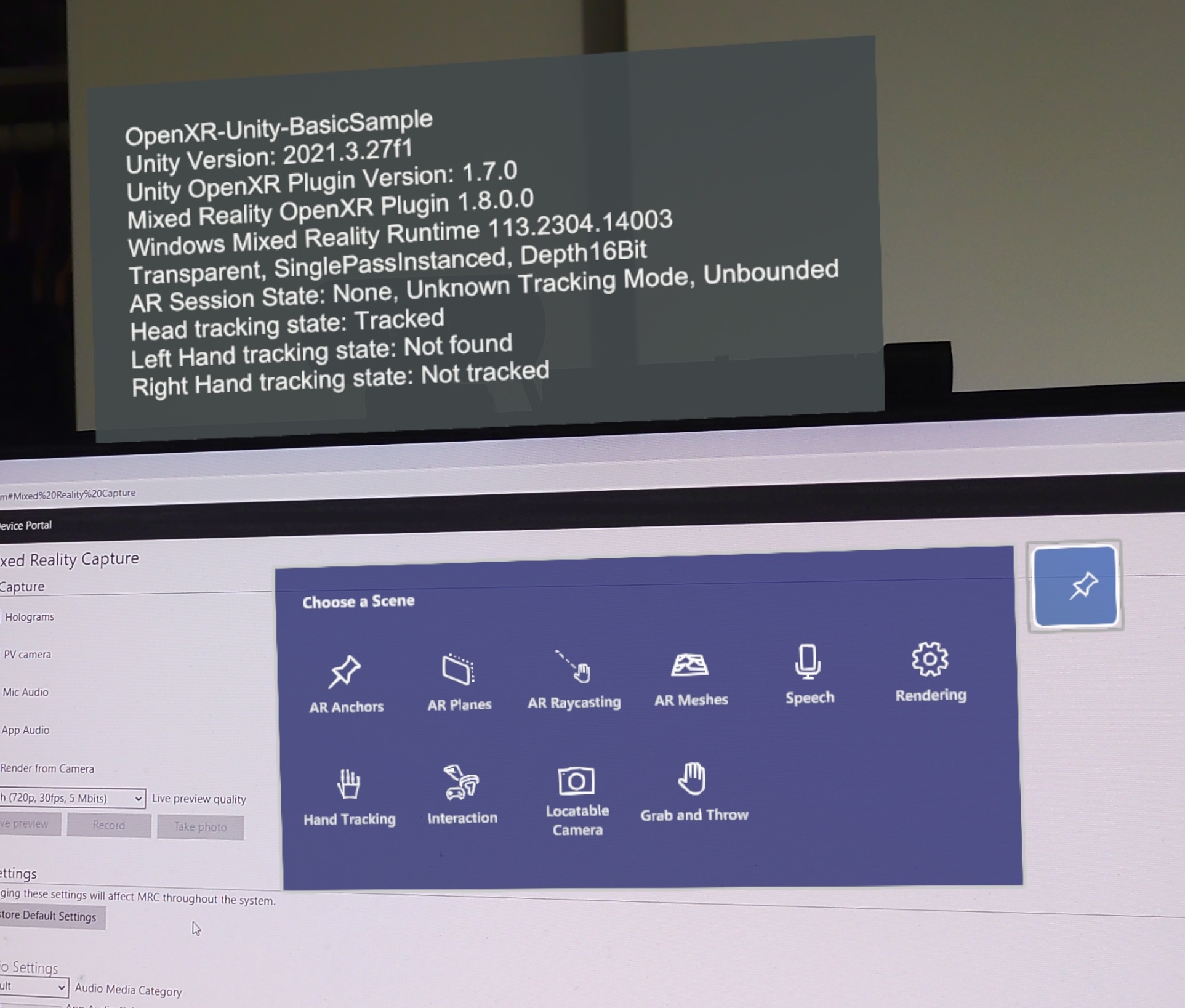Click 'AR Session State' status line
The height and width of the screenshot is (1008, 1185).
pos(484,286)
